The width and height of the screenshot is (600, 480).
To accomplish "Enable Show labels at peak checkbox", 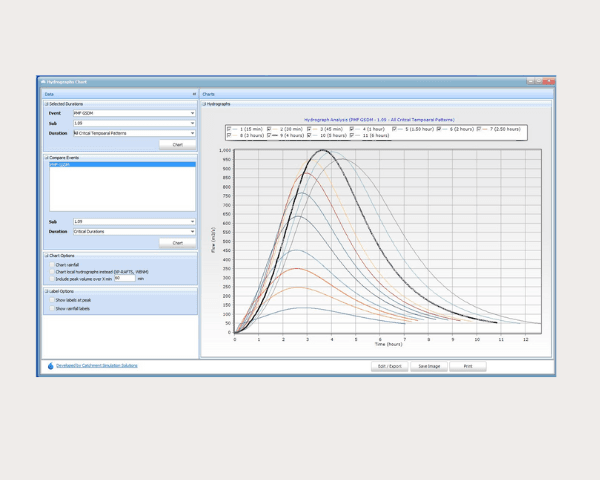I will click(52, 300).
